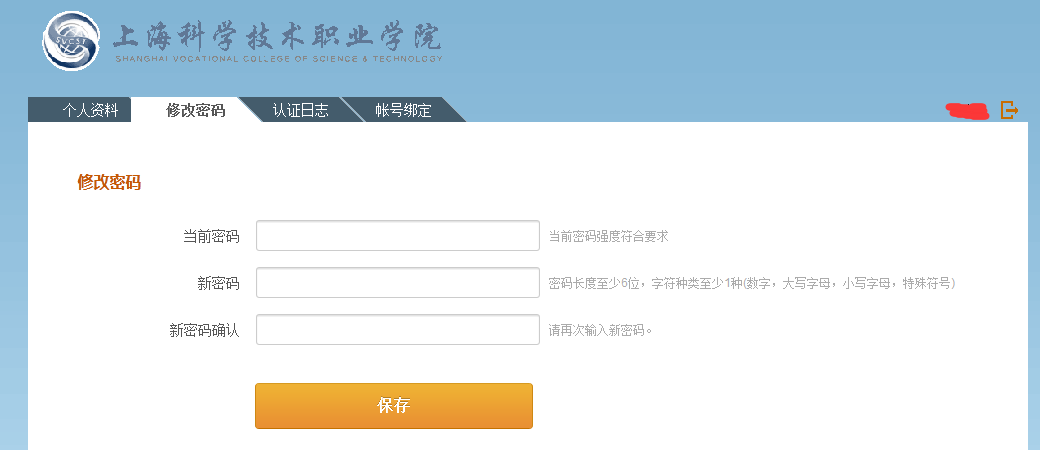Click the red redacted username
Image resolution: width=1040 pixels, height=450 pixels.
(967, 110)
